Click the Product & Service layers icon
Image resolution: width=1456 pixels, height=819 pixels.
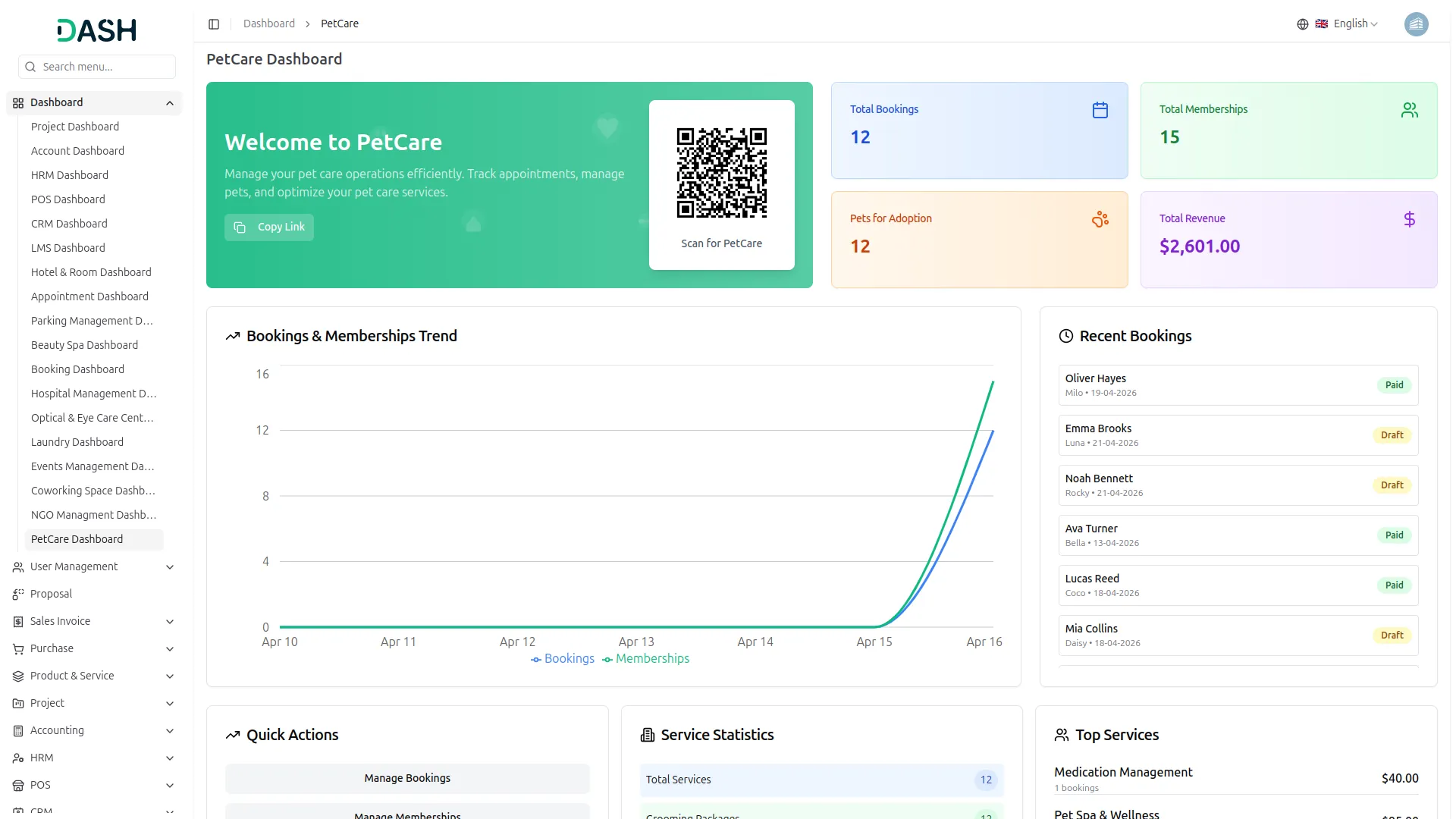[x=18, y=676]
